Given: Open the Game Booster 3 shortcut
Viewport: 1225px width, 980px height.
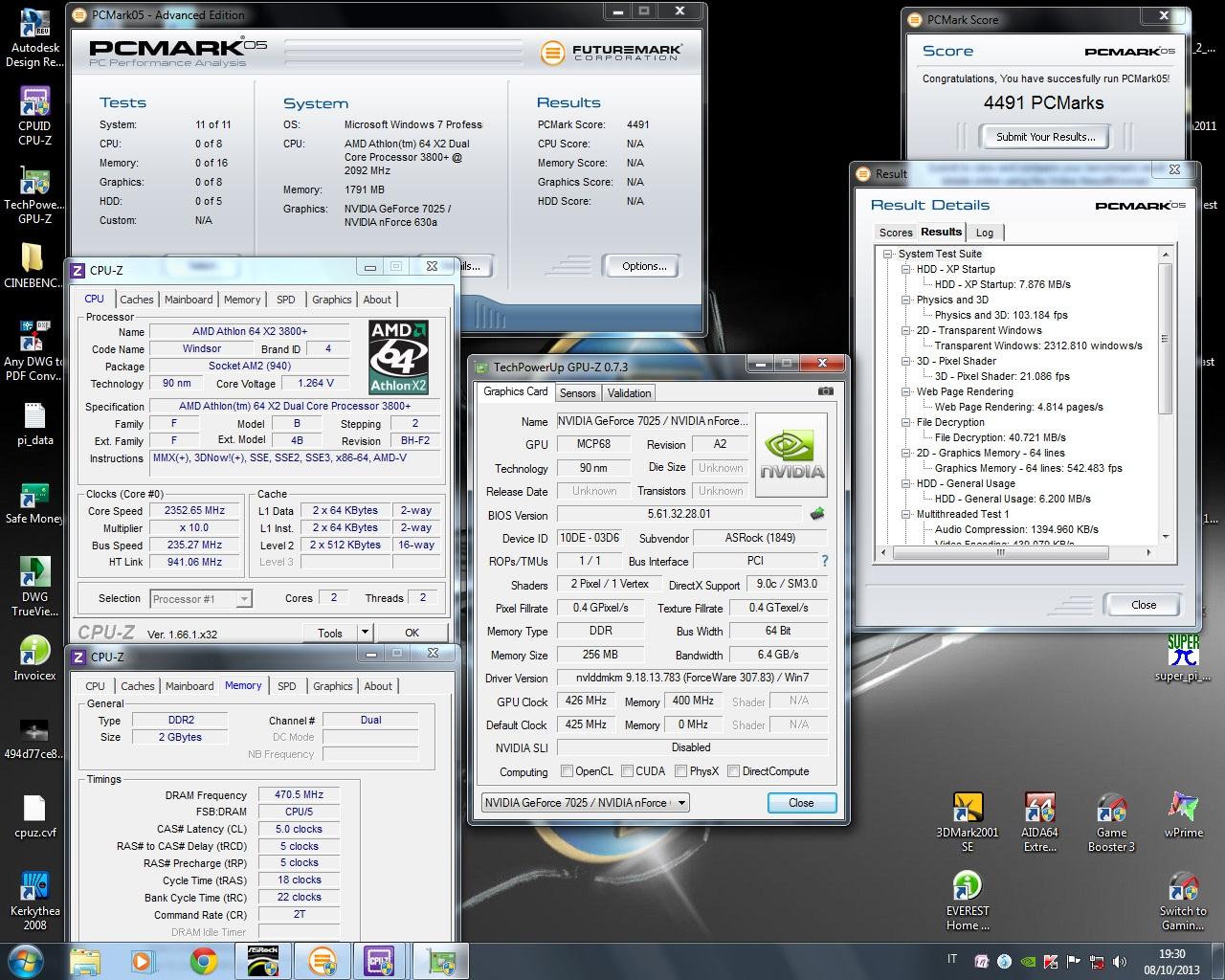Looking at the screenshot, I should pos(1111,822).
